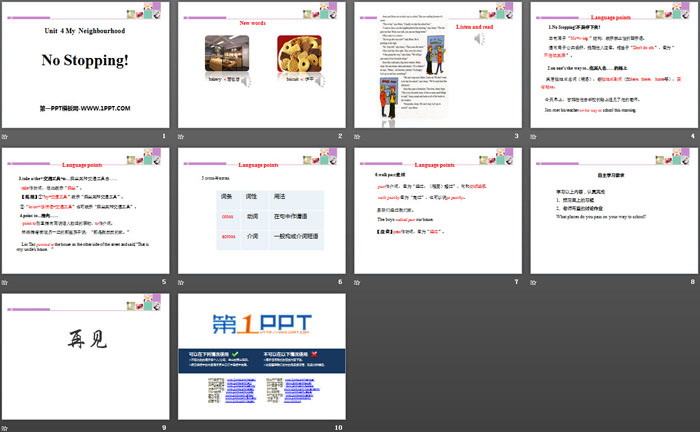Click animation star icon under slide 5

click(4, 282)
